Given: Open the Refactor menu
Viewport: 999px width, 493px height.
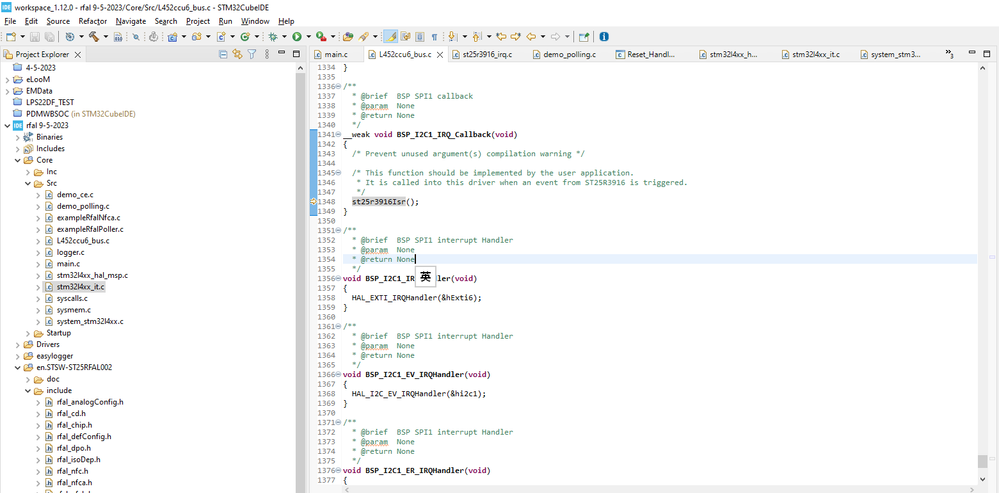Looking at the screenshot, I should click(x=92, y=21).
